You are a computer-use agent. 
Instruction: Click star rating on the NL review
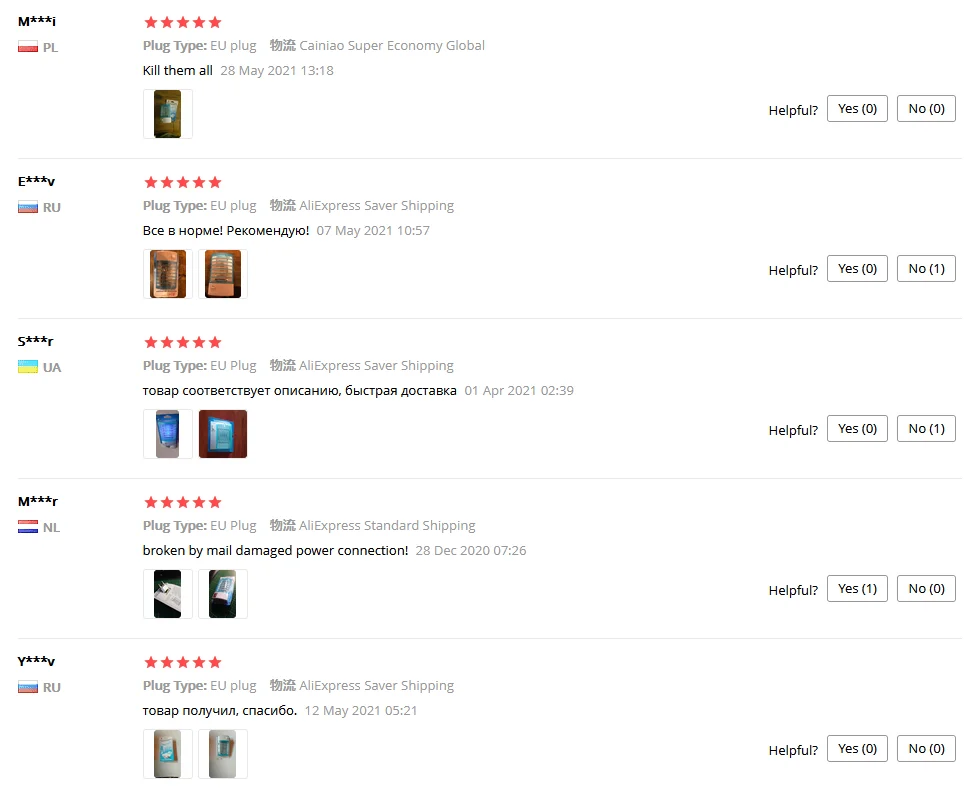pos(183,503)
